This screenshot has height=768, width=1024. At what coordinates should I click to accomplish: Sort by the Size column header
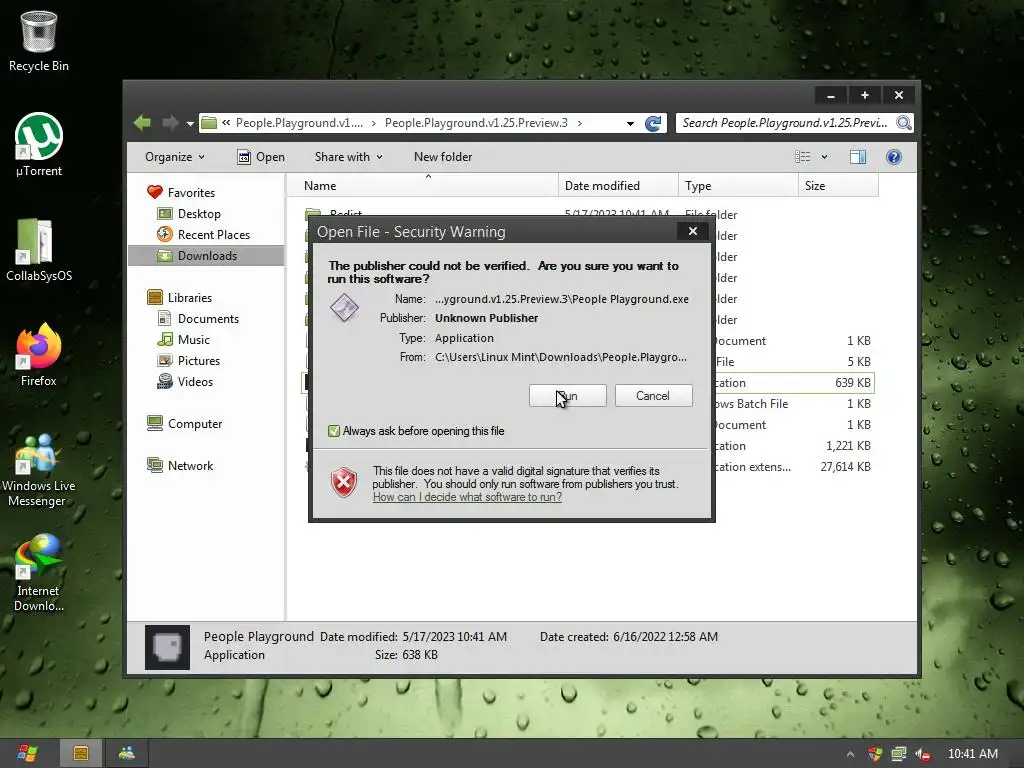(x=839, y=185)
